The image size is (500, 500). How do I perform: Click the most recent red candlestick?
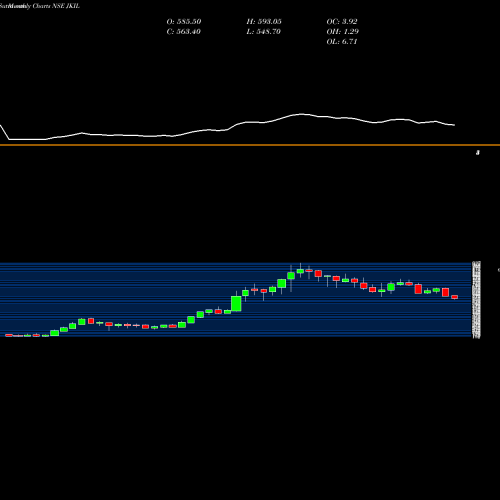coord(455,297)
